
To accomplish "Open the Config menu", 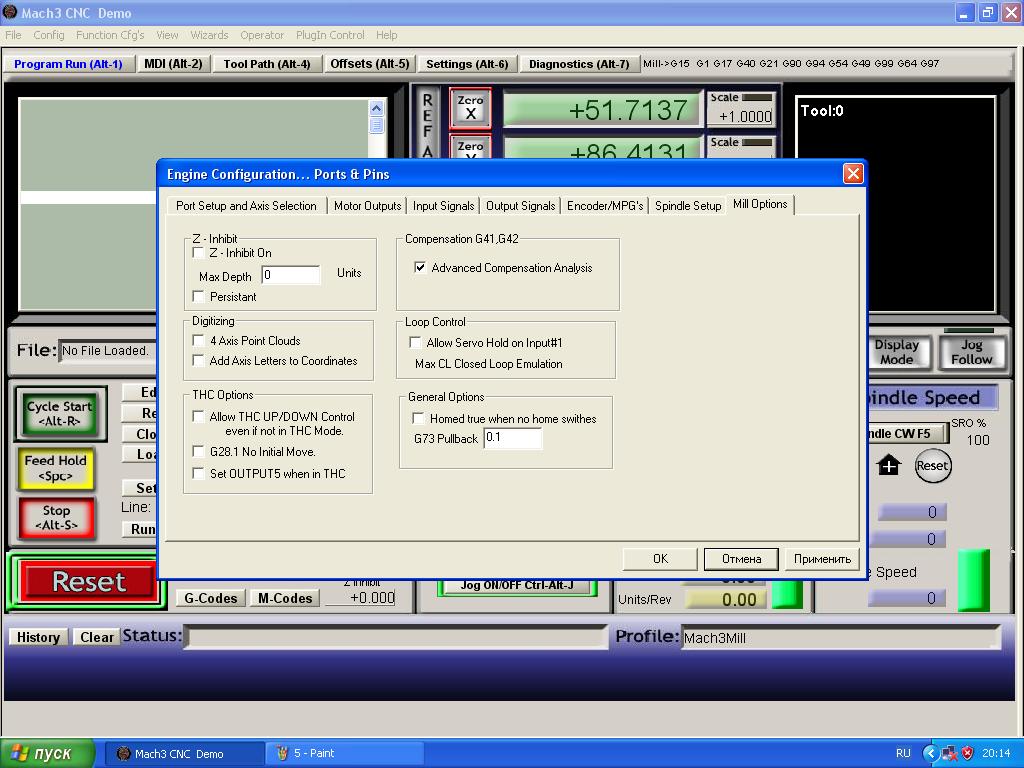I will click(49, 35).
